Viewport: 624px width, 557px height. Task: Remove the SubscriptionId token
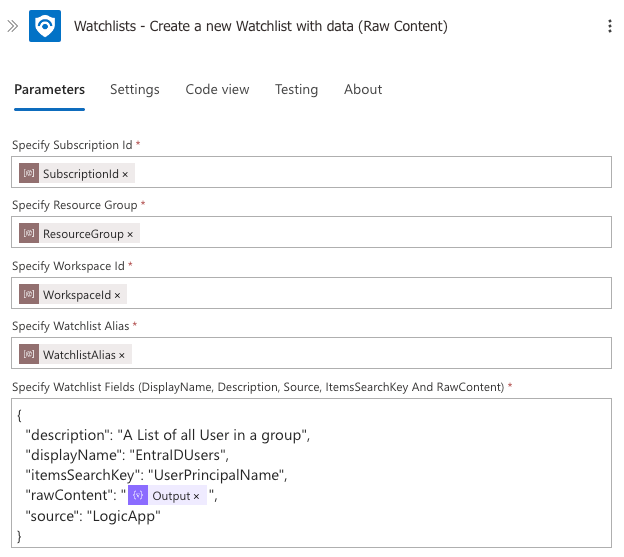pos(125,174)
